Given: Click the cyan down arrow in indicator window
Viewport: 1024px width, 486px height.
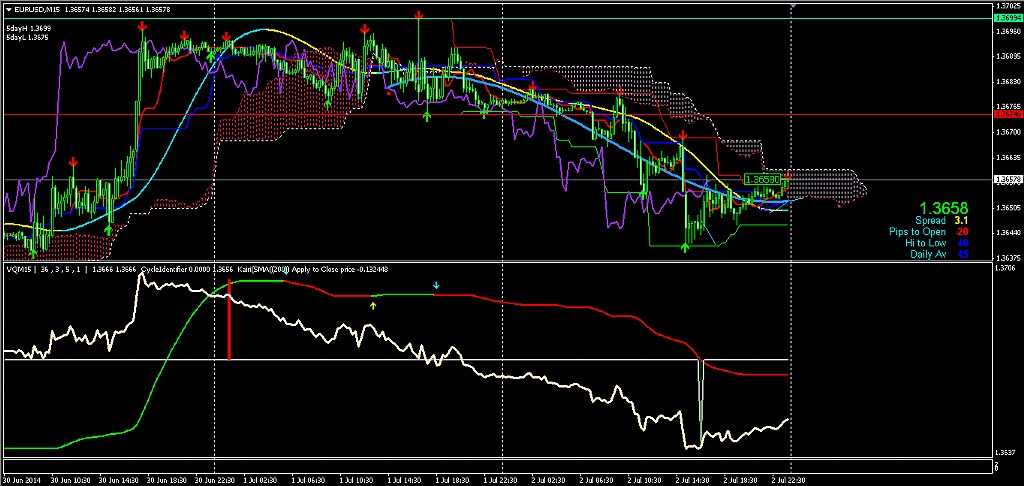Looking at the screenshot, I should pyautogui.click(x=435, y=287).
